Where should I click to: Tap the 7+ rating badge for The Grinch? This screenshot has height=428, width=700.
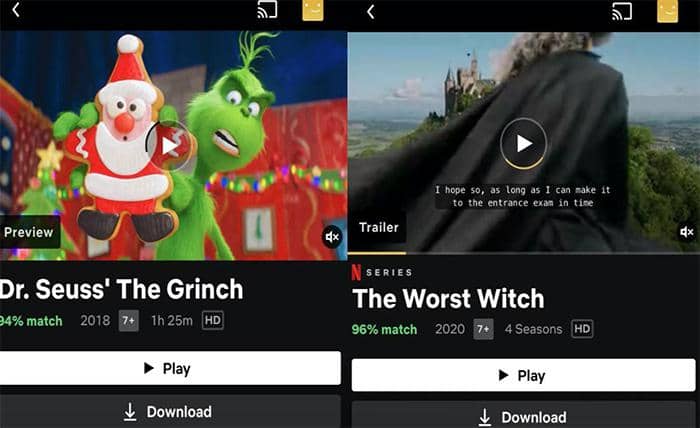coord(129,320)
